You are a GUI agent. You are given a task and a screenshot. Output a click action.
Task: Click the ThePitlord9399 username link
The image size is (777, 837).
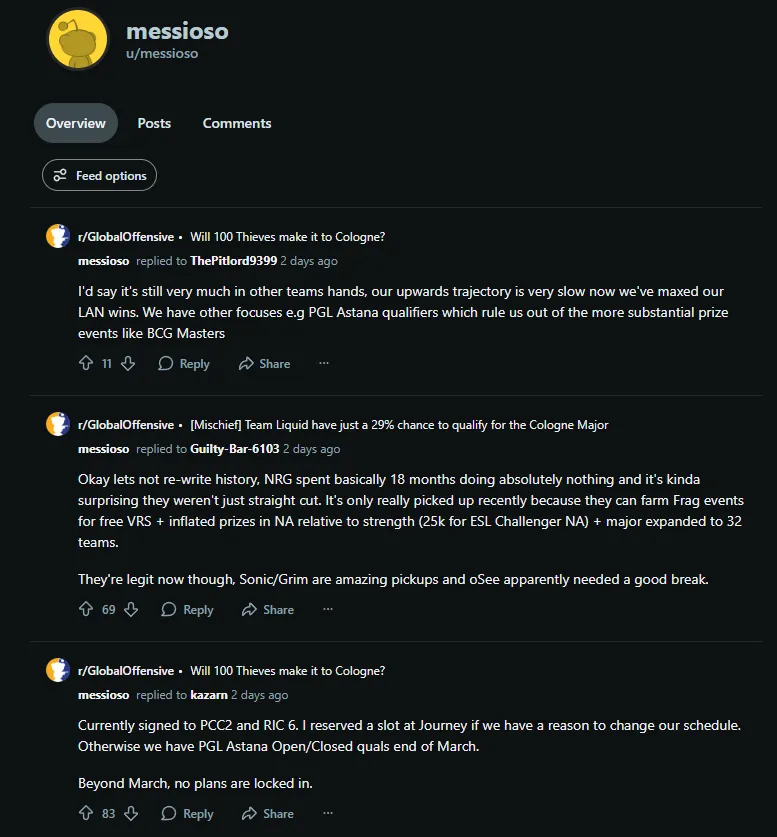tap(232, 260)
